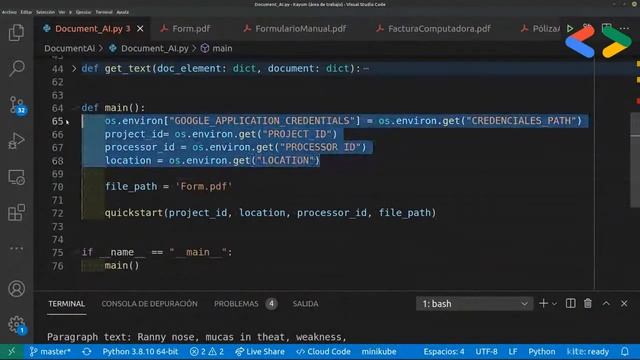This screenshot has height=360, width=640.
Task: Switch to CONSOLA DE DEPURACIÓN tab
Action: tap(149, 304)
